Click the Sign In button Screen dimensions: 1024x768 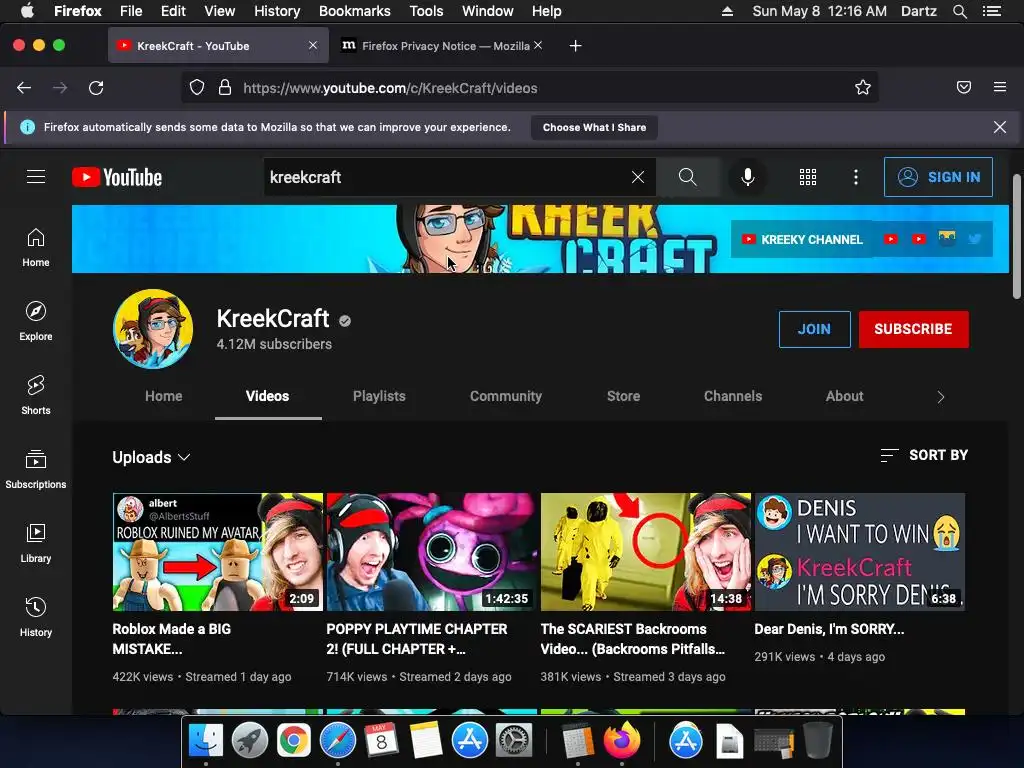[938, 177]
